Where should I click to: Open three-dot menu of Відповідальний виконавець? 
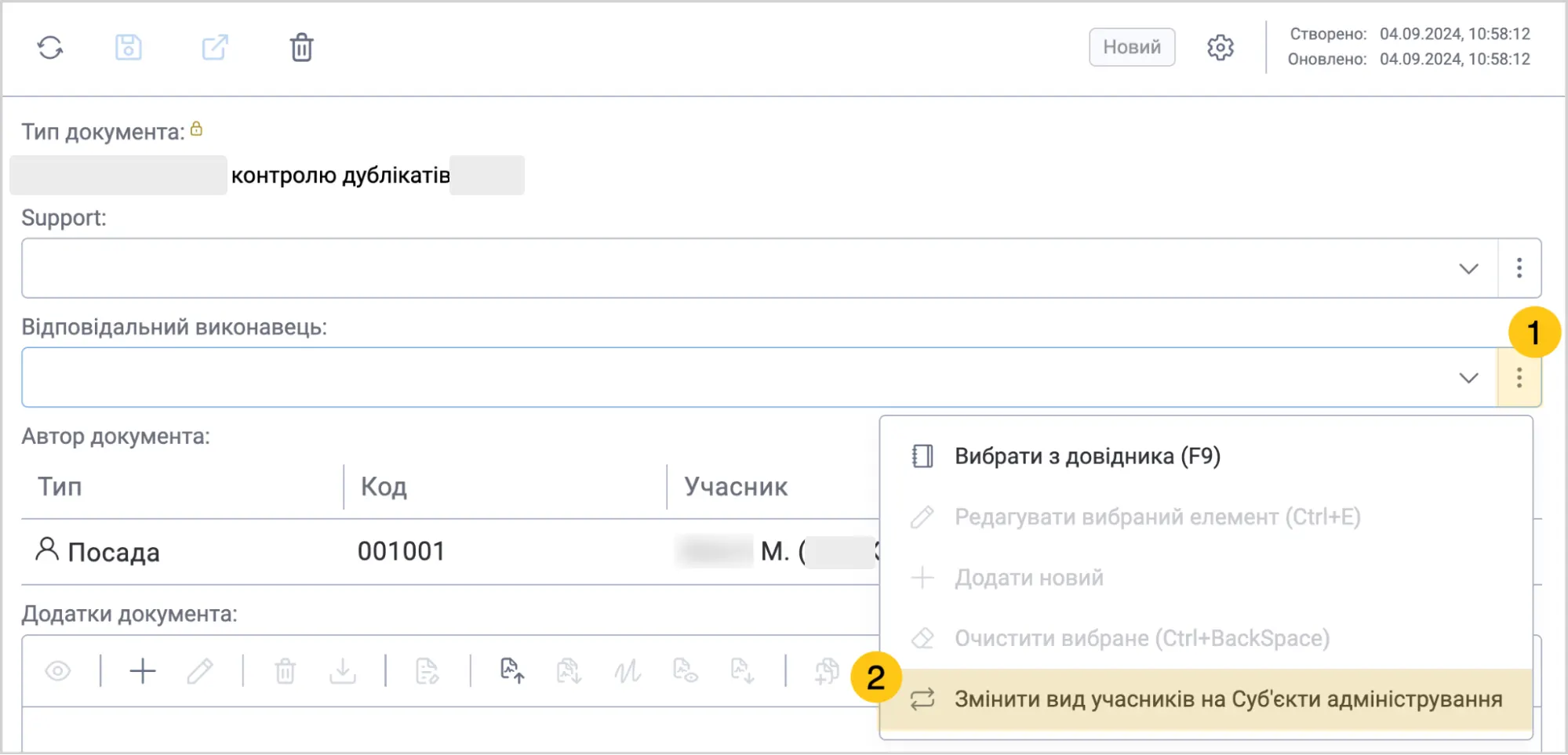click(1519, 378)
